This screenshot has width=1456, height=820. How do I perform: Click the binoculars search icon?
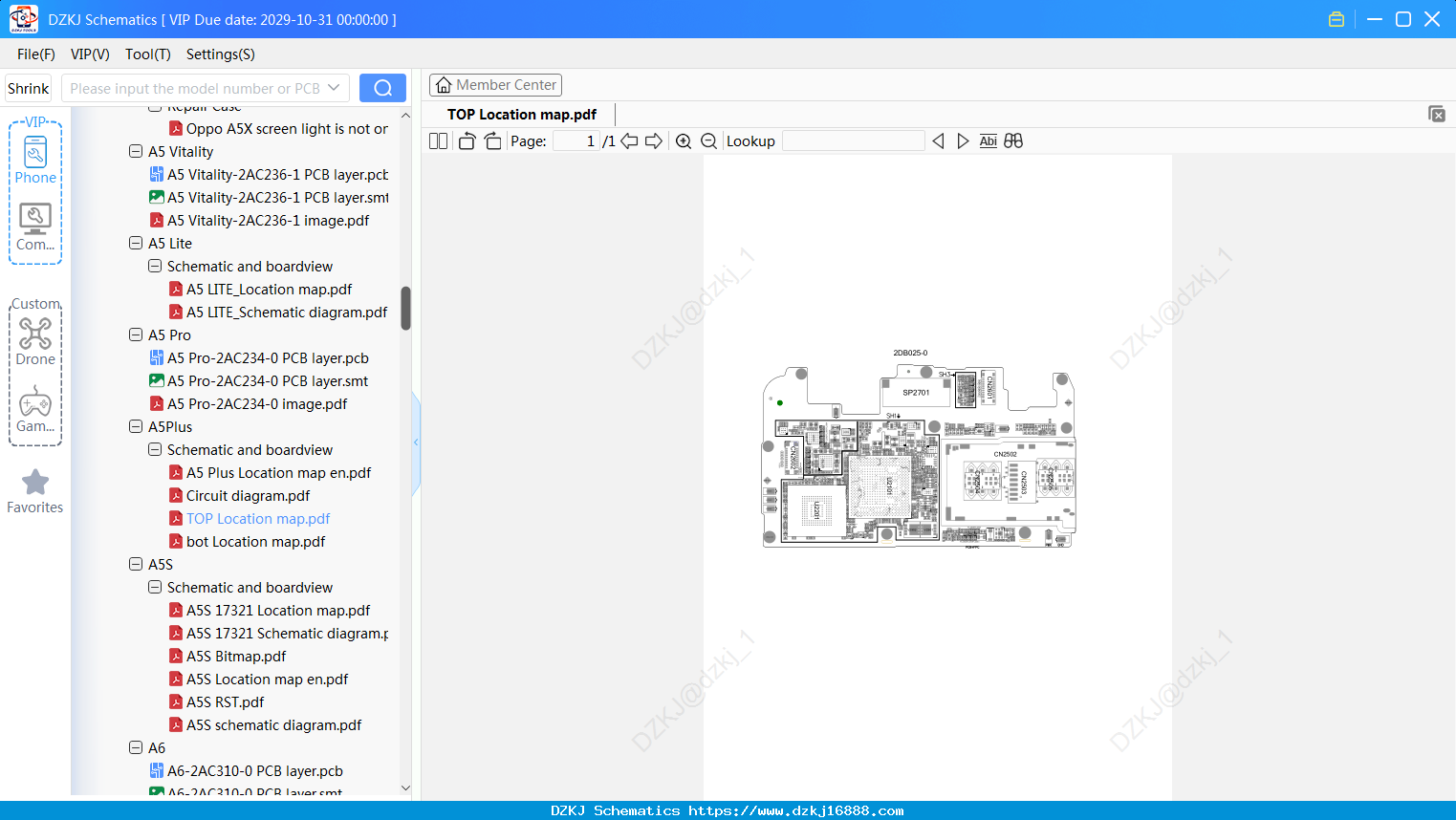[x=1013, y=141]
